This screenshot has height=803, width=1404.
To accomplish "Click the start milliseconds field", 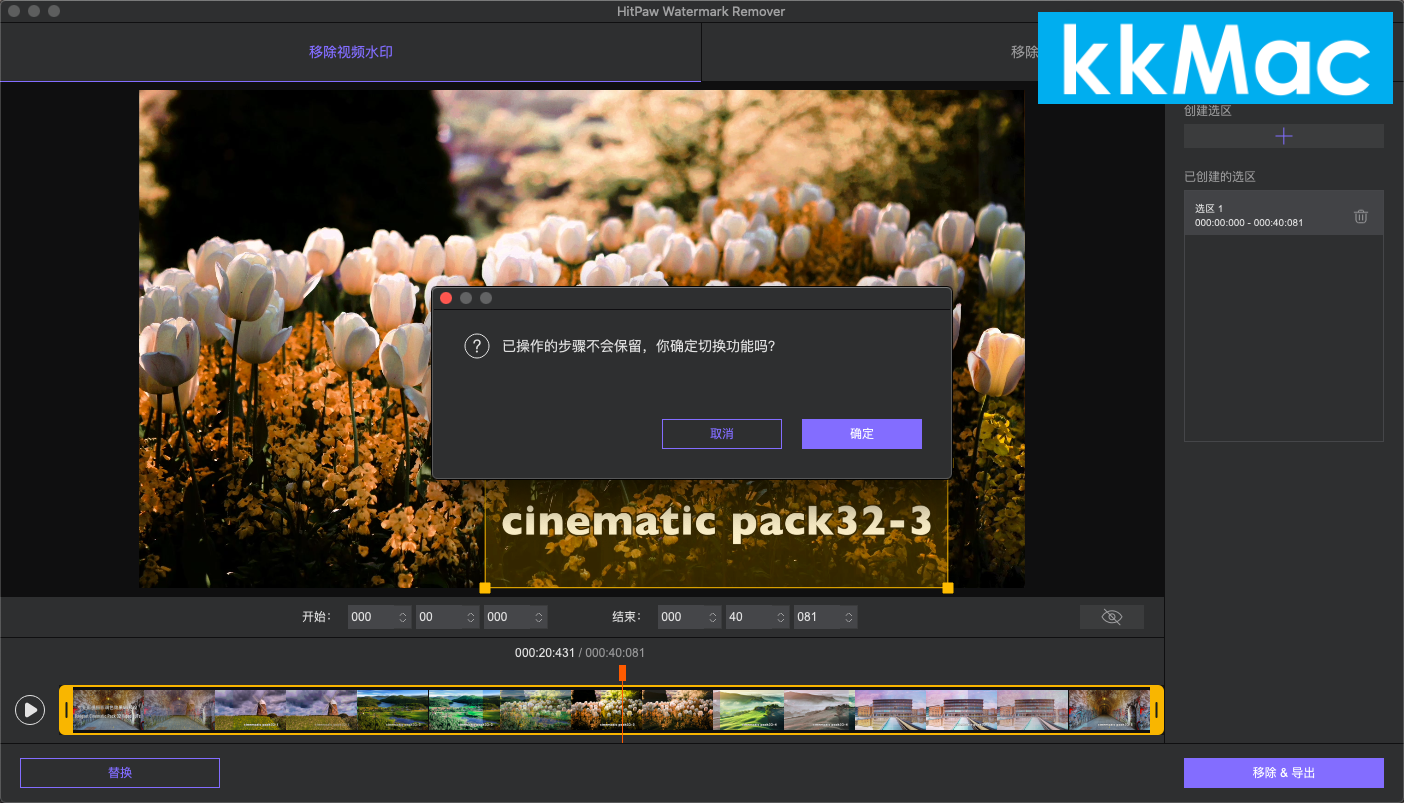I will coord(515,617).
